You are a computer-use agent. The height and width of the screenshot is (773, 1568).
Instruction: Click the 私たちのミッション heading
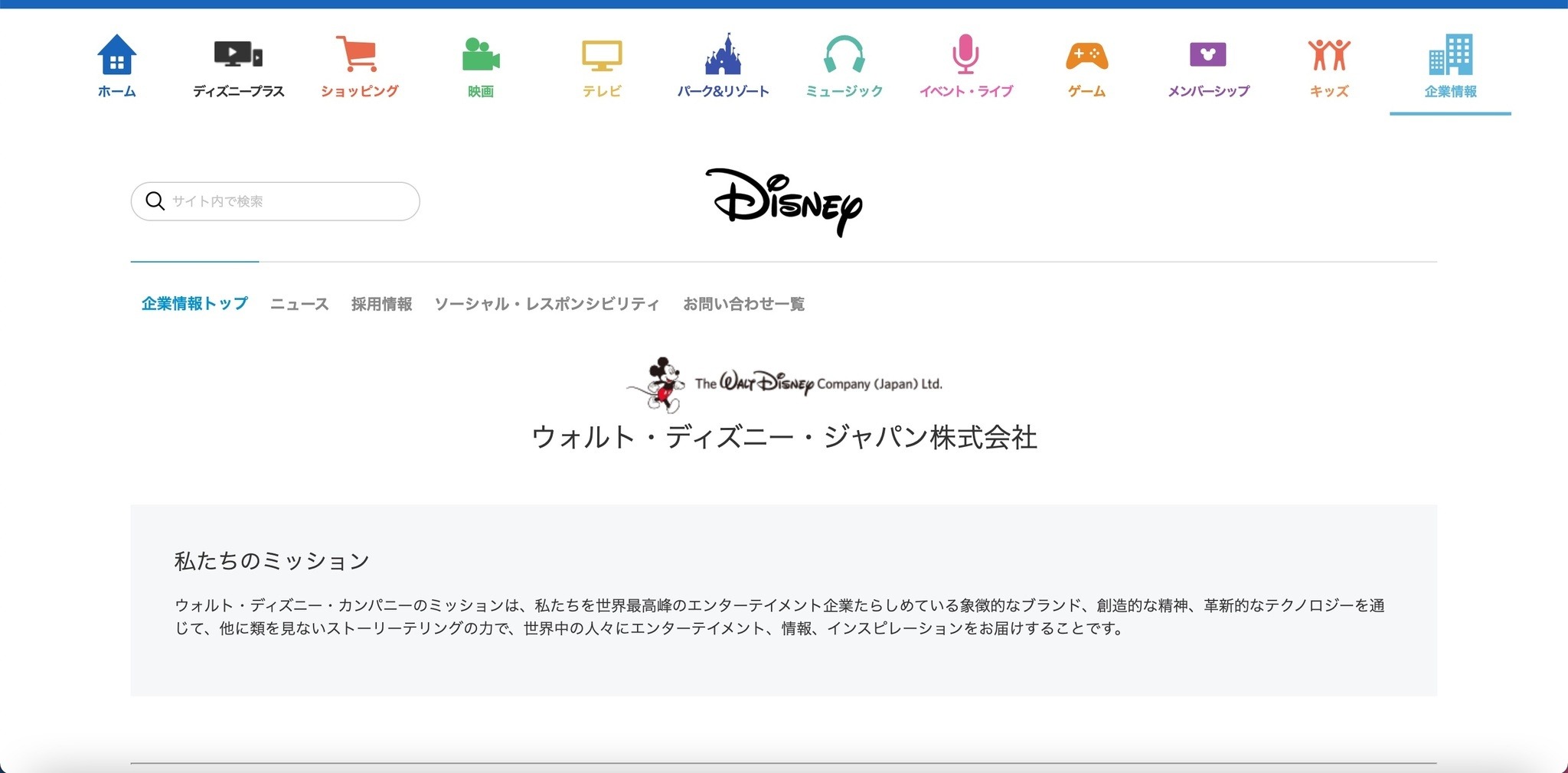[272, 561]
